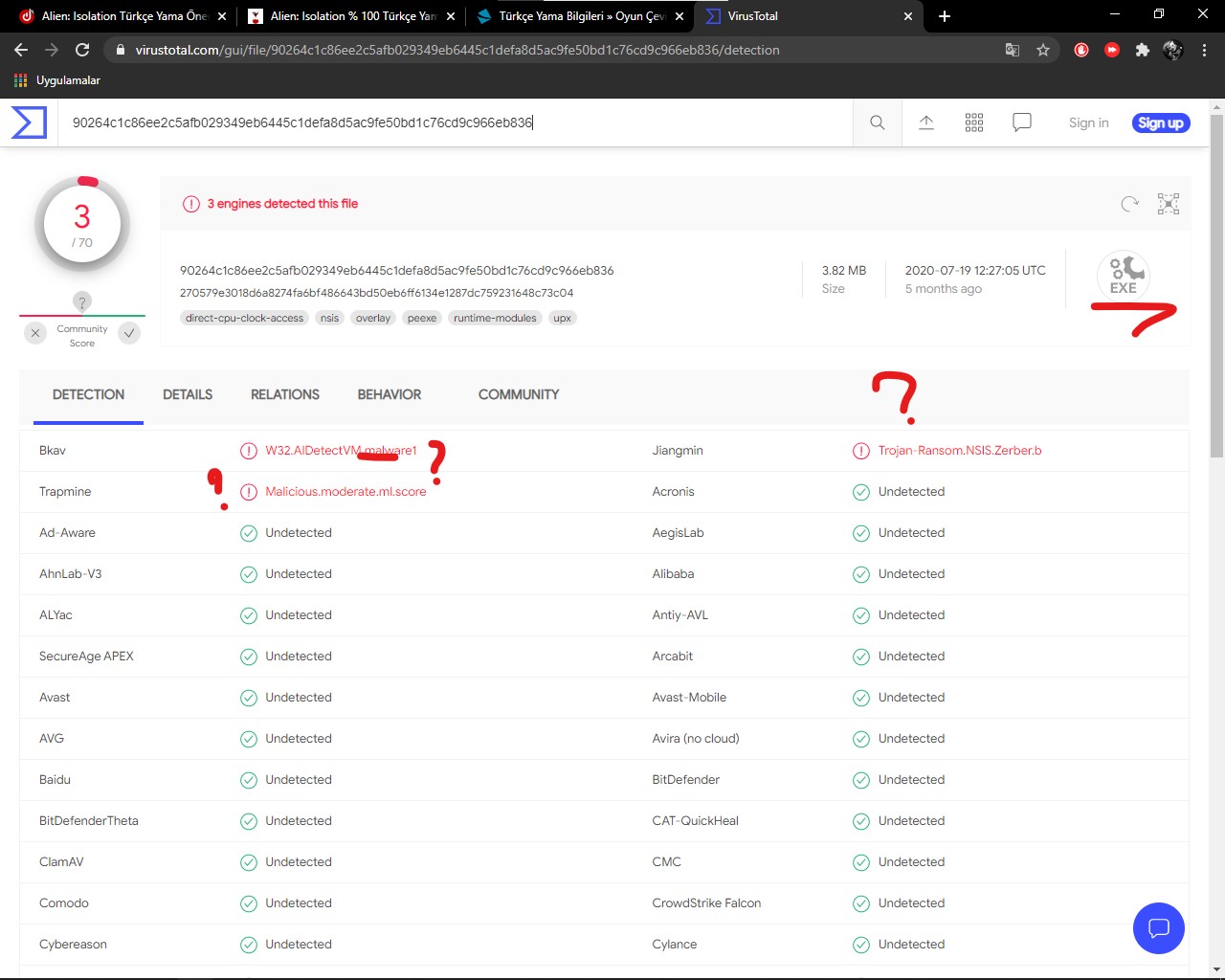Open the upload file icon
Image resolution: width=1225 pixels, height=980 pixels.
926,122
